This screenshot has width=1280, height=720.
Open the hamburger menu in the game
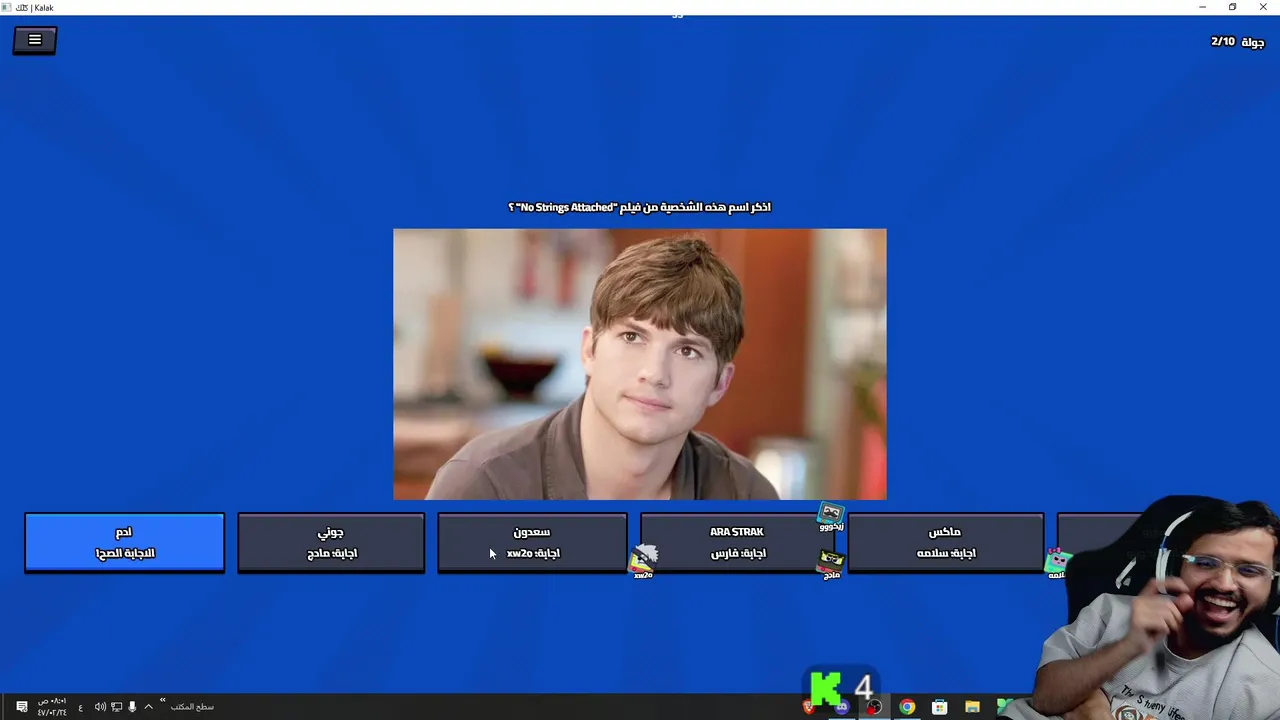pyautogui.click(x=35, y=40)
